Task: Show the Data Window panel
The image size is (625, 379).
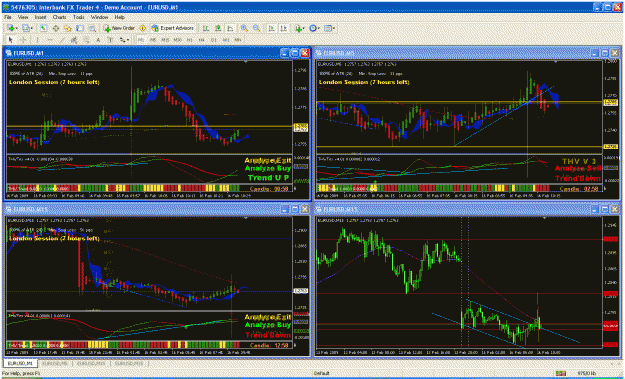Action: click(x=56, y=28)
